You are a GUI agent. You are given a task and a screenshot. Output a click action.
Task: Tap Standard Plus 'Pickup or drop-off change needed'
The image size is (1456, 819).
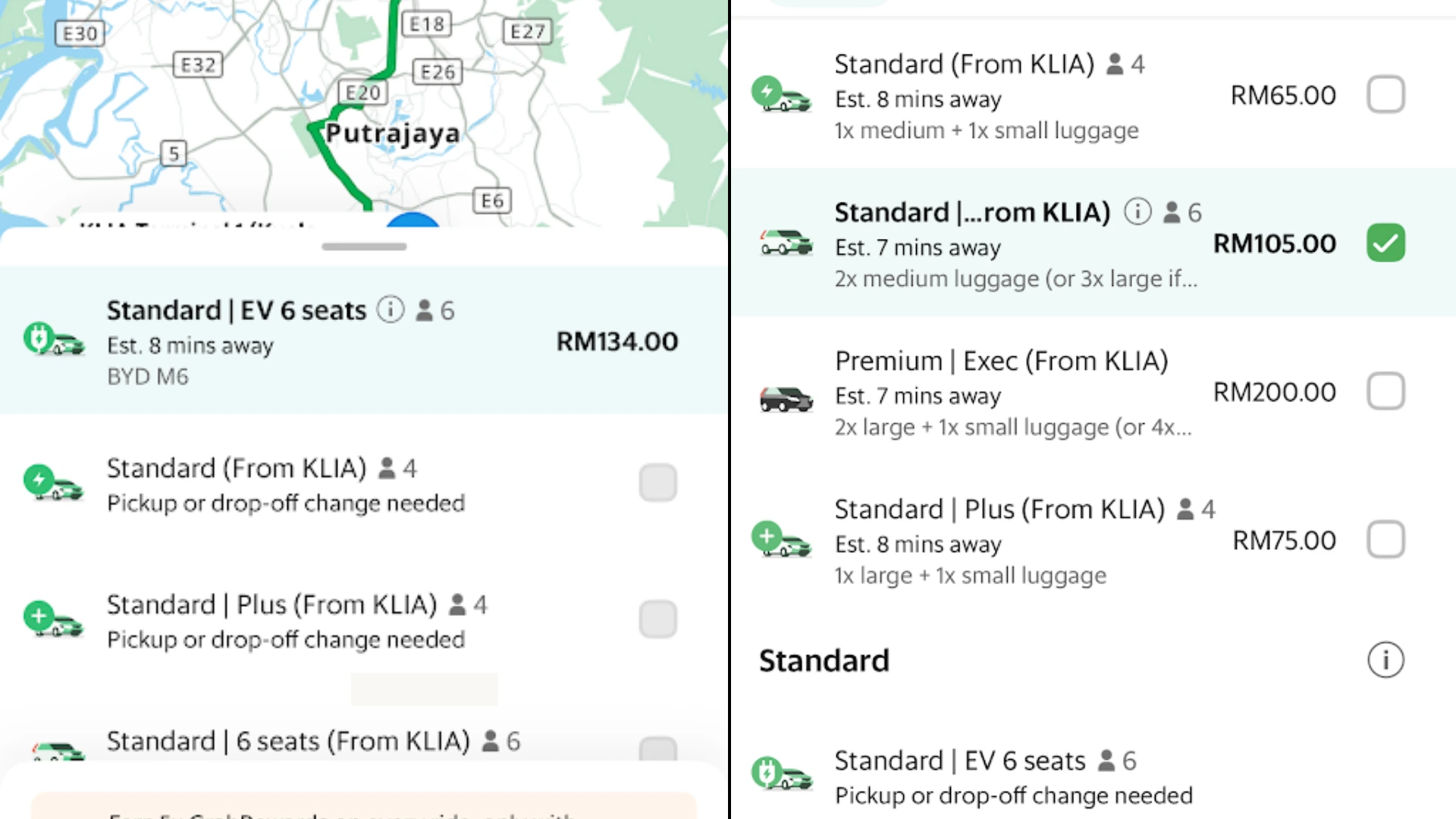286,639
